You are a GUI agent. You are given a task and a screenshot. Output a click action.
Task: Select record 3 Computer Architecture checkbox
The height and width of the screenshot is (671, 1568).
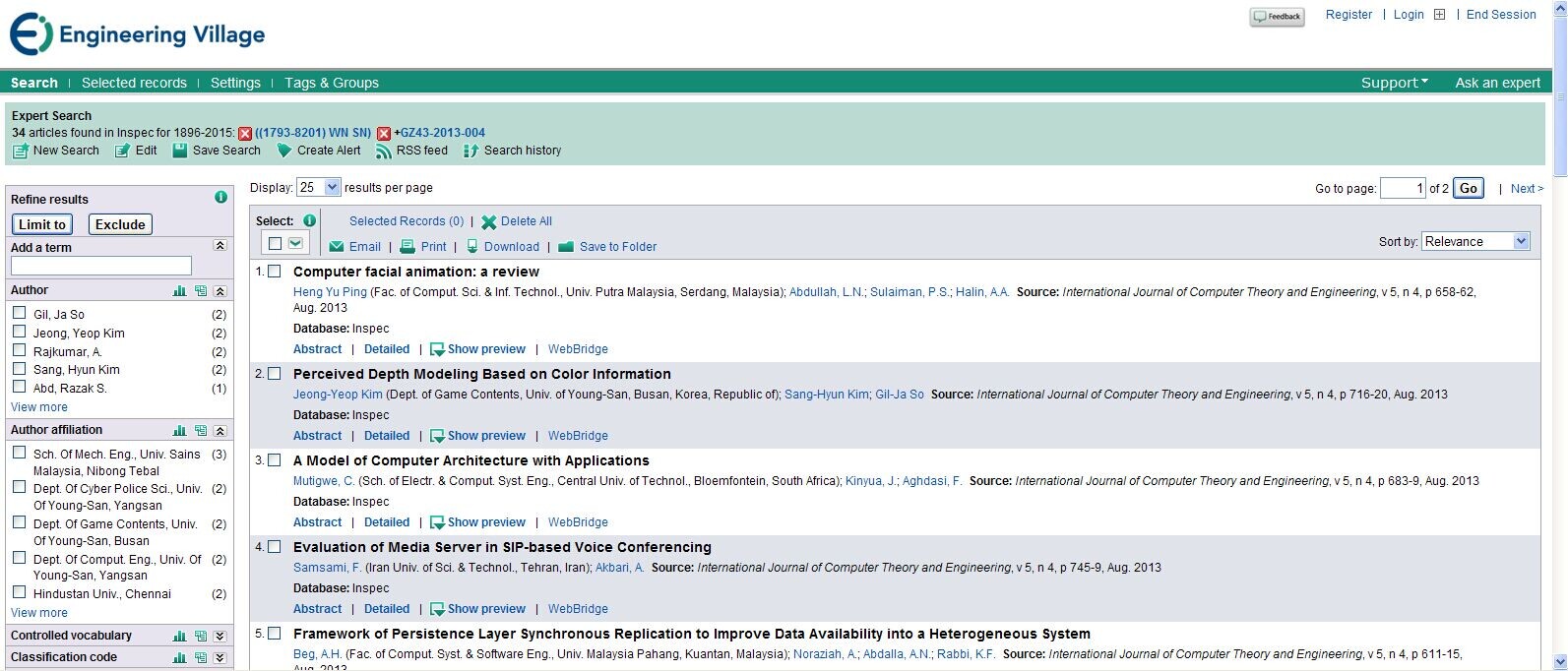(275, 460)
